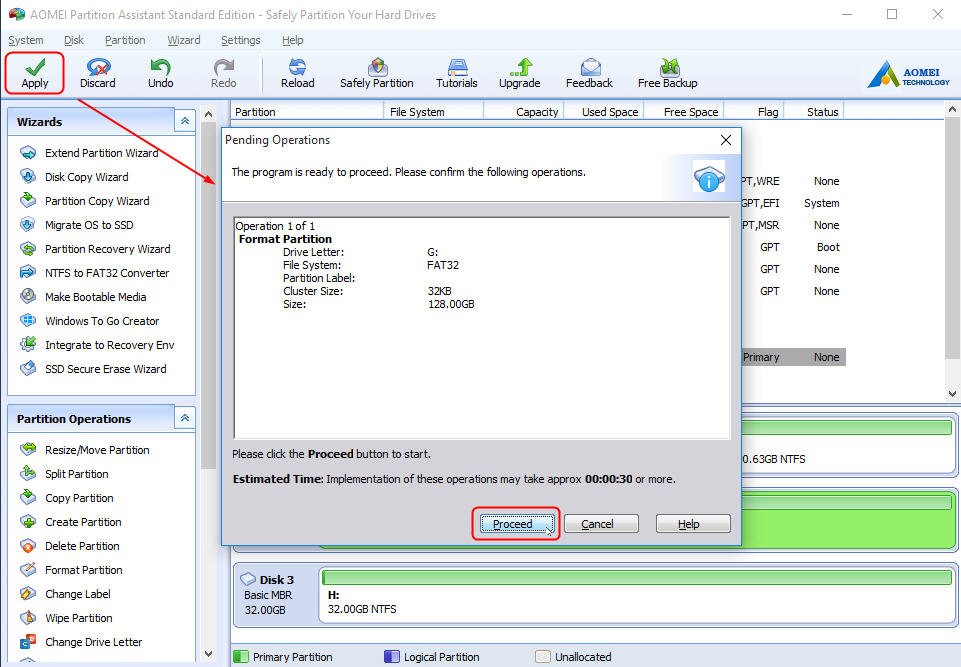Sort by the Capacity column header
Image resolution: width=961 pixels, height=667 pixels.
coord(524,112)
